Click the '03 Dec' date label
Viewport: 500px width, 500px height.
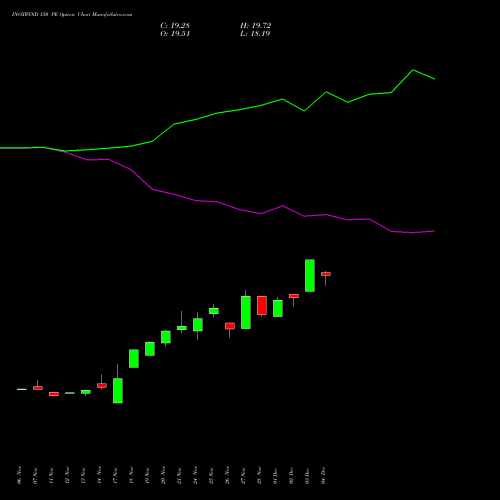click(307, 475)
